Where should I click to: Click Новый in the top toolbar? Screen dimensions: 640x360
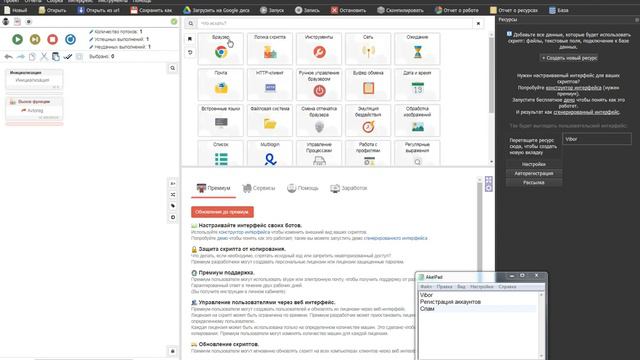click(x=15, y=10)
